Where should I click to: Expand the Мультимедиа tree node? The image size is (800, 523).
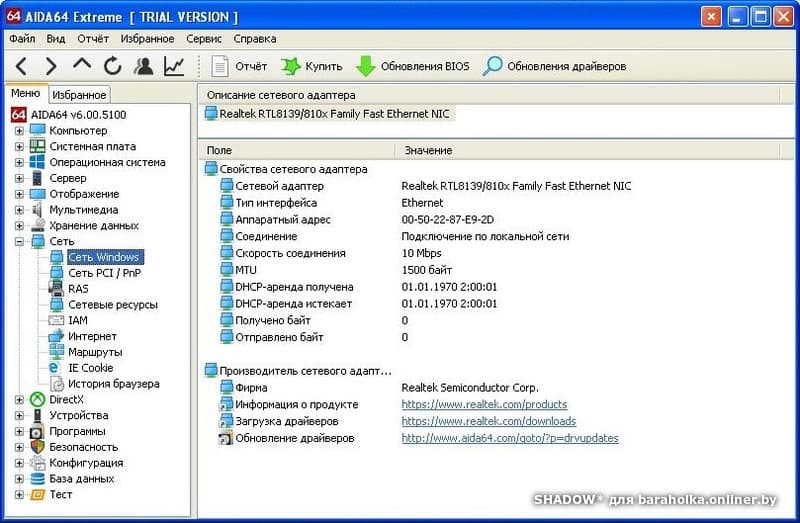pyautogui.click(x=19, y=210)
